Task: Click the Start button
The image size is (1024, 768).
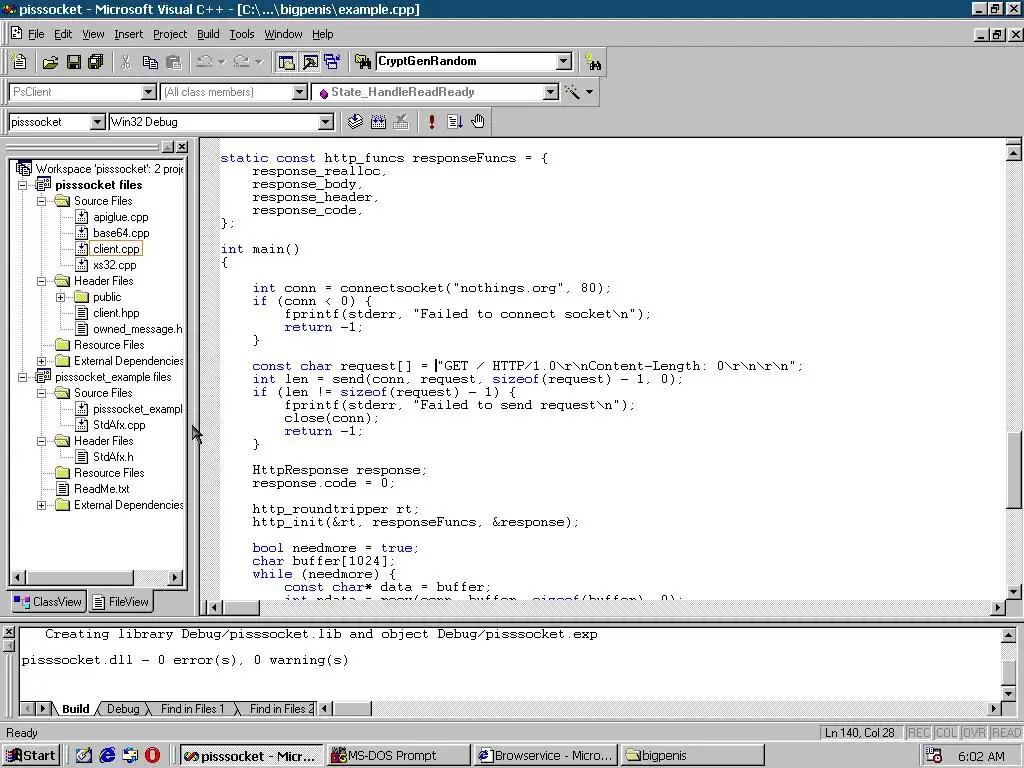Action: tap(31, 756)
